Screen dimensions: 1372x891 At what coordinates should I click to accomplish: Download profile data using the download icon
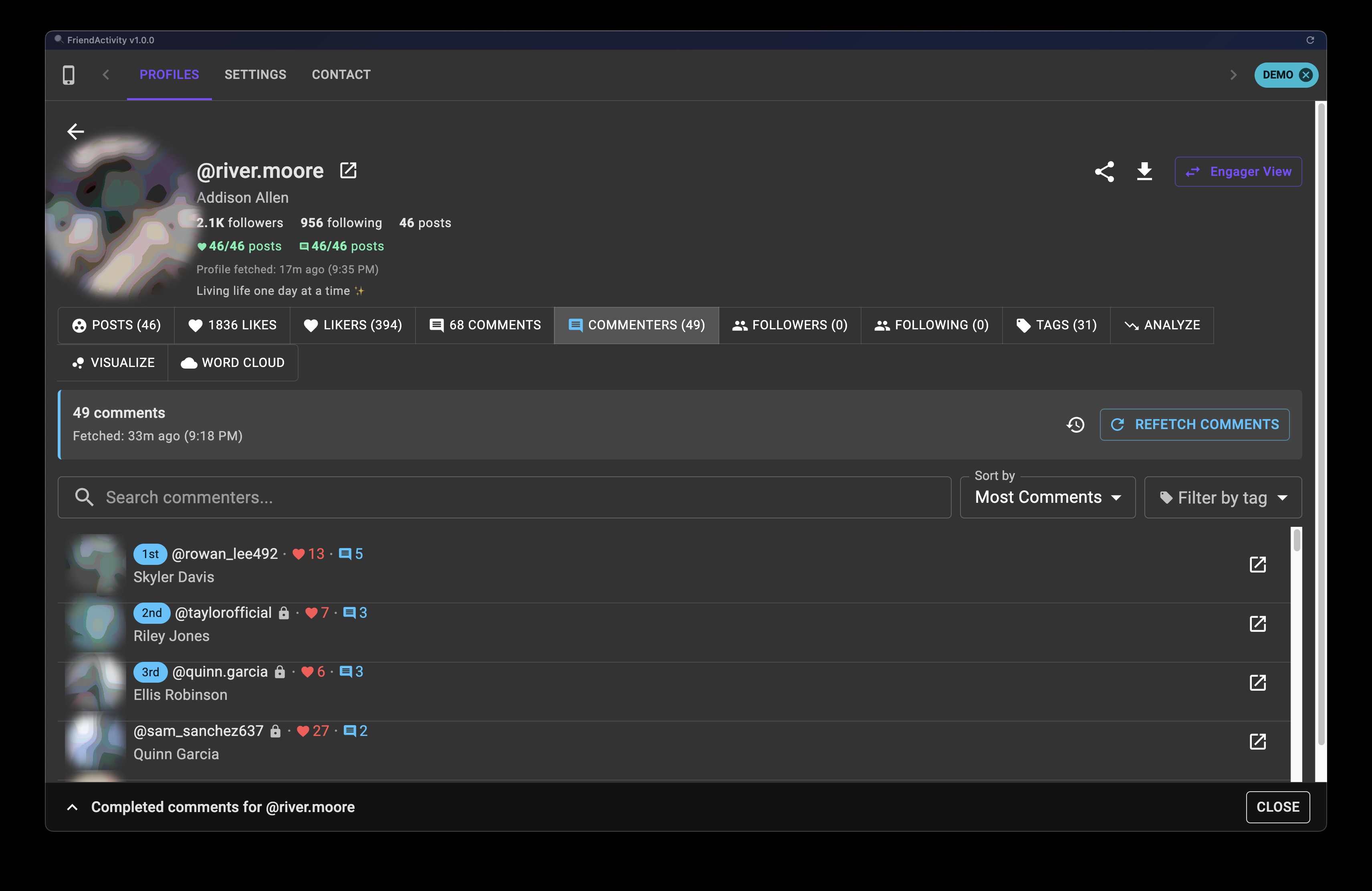pos(1144,171)
